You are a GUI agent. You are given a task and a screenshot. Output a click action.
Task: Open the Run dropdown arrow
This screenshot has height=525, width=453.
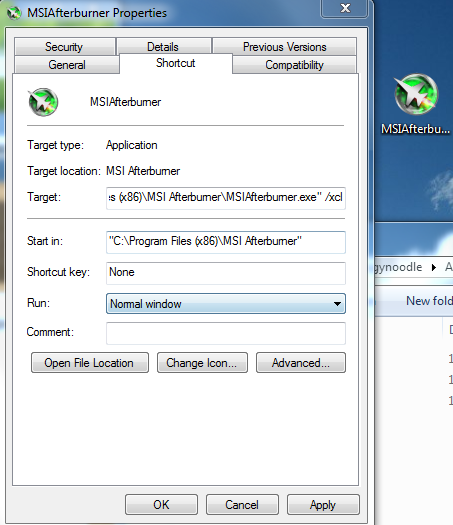pyautogui.click(x=337, y=304)
